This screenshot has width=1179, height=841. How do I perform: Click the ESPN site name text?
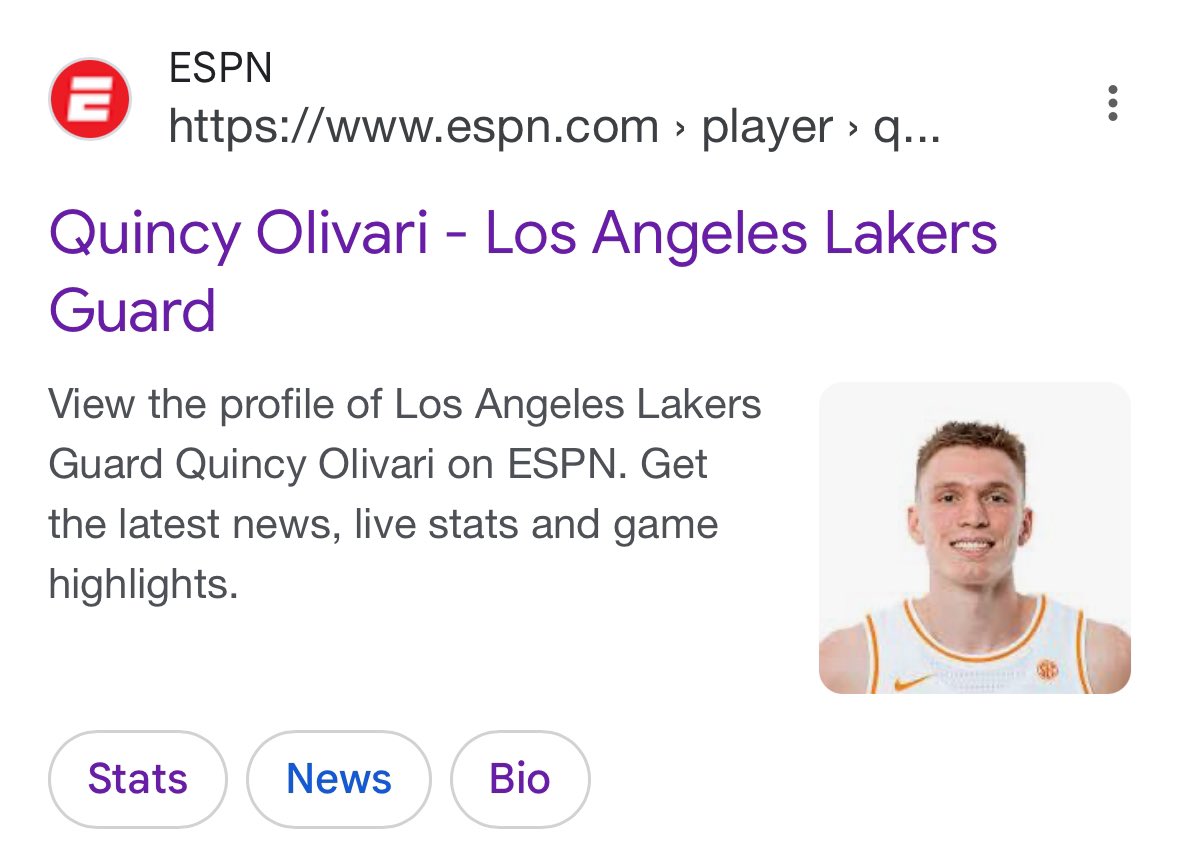click(221, 69)
